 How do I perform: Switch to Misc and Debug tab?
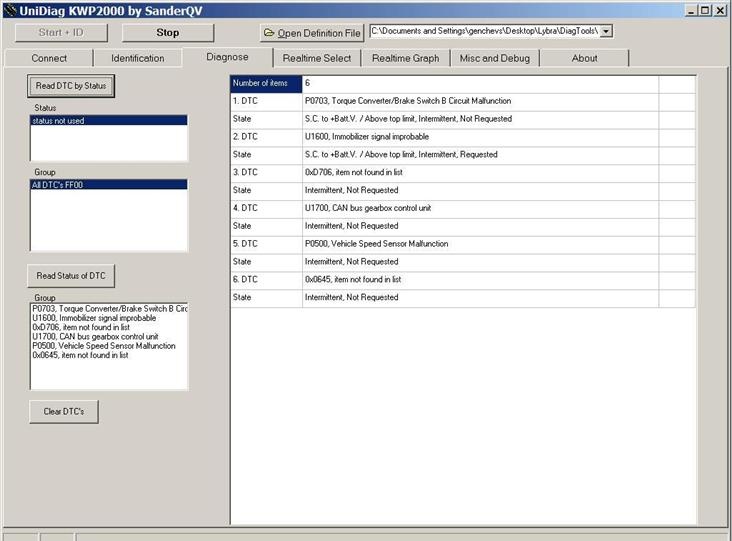(x=495, y=58)
